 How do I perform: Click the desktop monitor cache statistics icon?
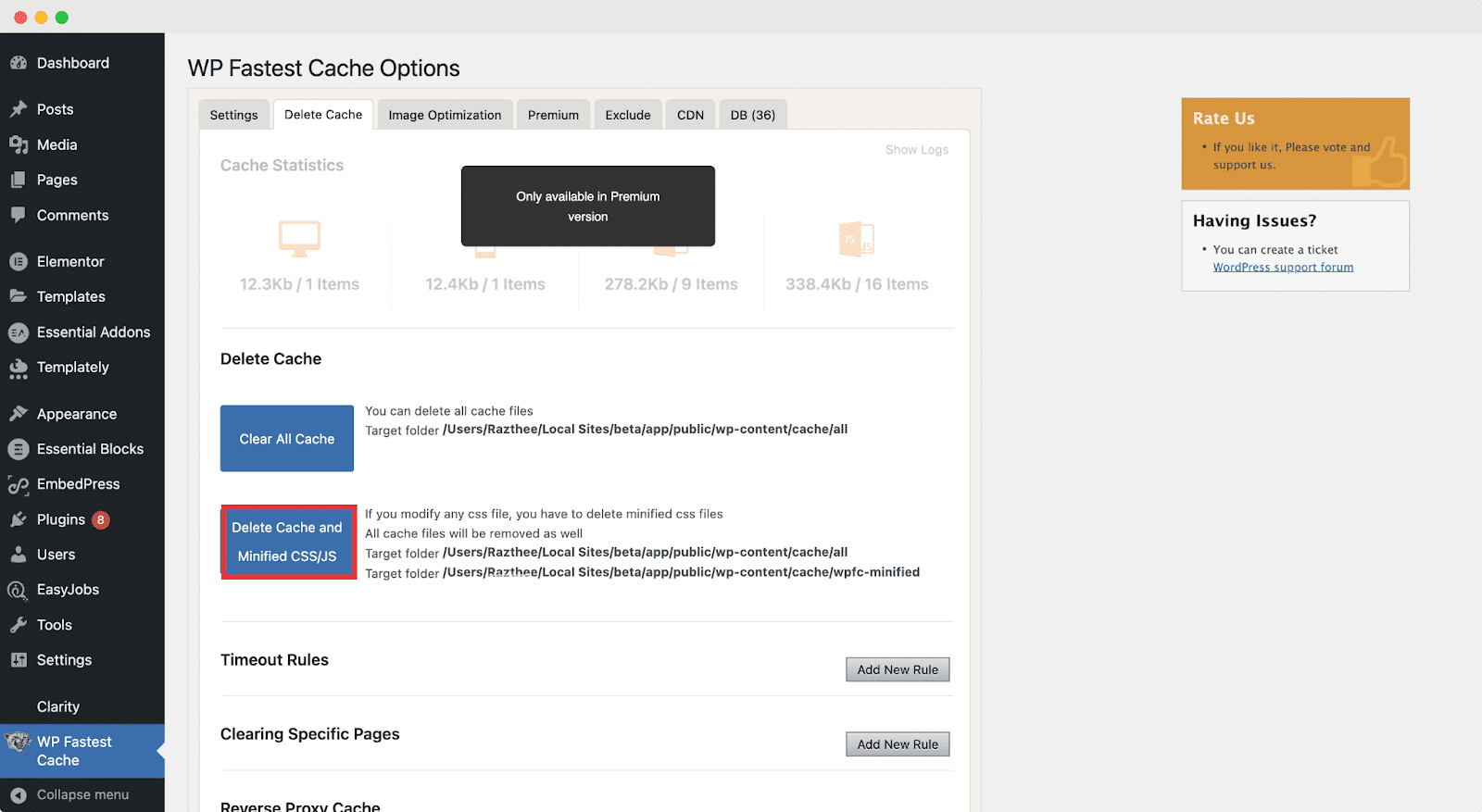[x=300, y=239]
